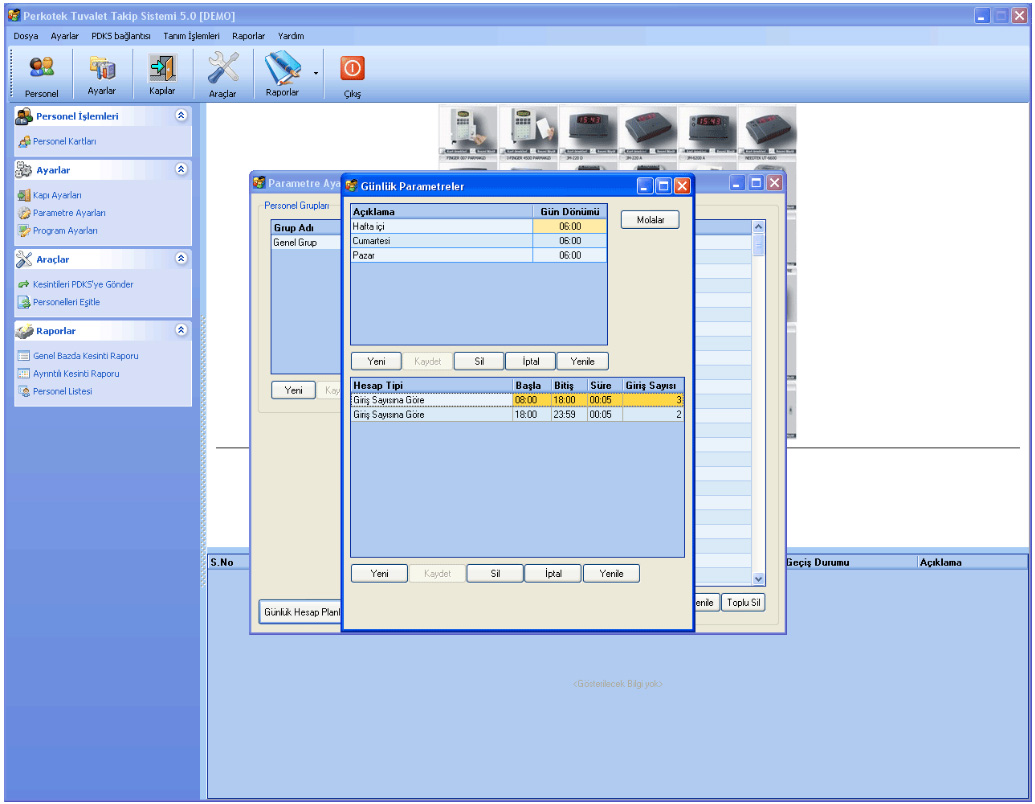The image size is (1035, 804).
Task: Select the Cumartesi row
Action: click(x=441, y=241)
